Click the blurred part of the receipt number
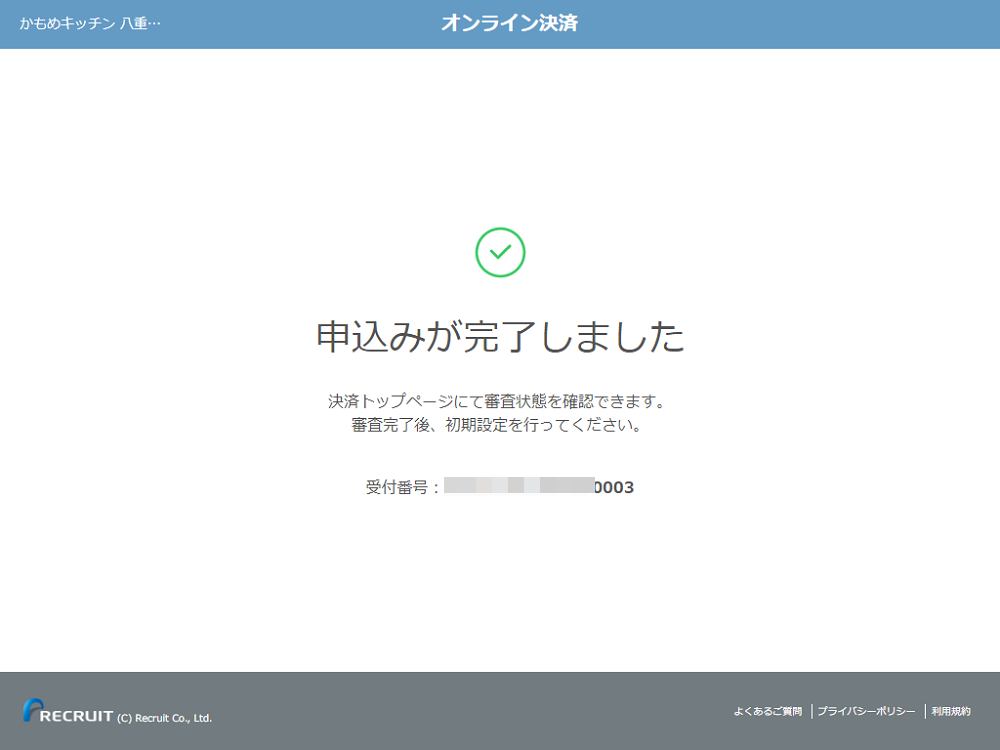The height and width of the screenshot is (750, 1000). [x=518, y=487]
